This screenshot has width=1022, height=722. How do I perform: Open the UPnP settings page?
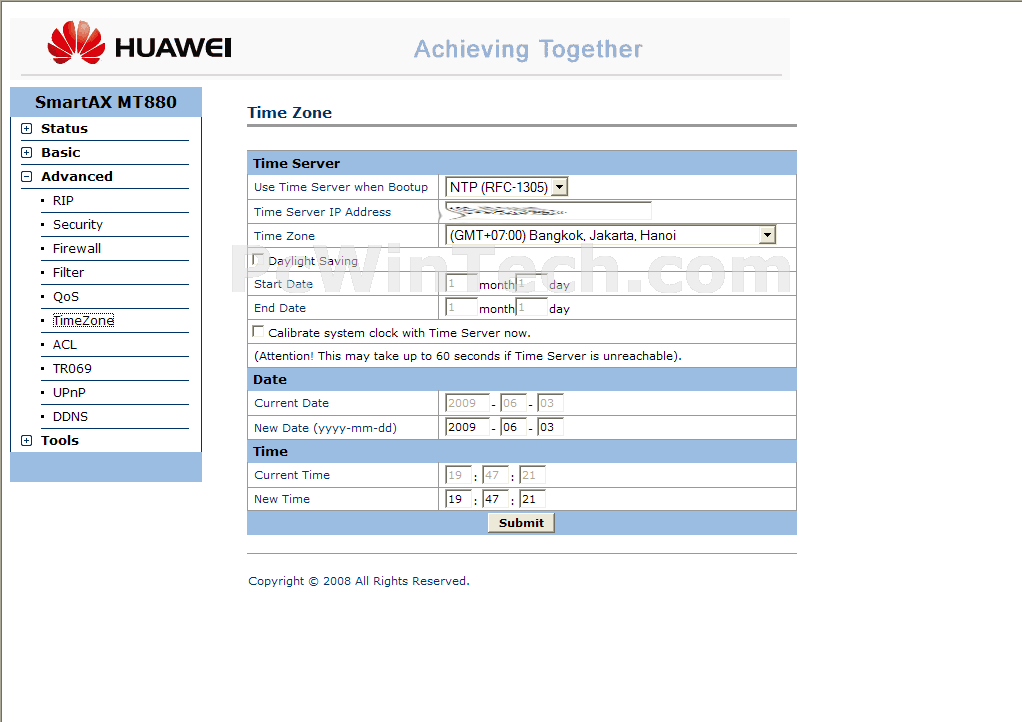[x=69, y=393]
